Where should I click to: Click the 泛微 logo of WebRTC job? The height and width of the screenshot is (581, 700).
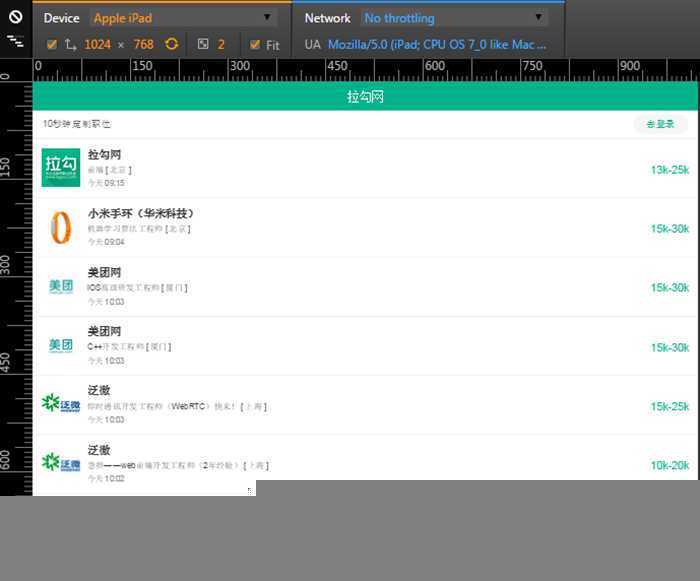(61, 403)
